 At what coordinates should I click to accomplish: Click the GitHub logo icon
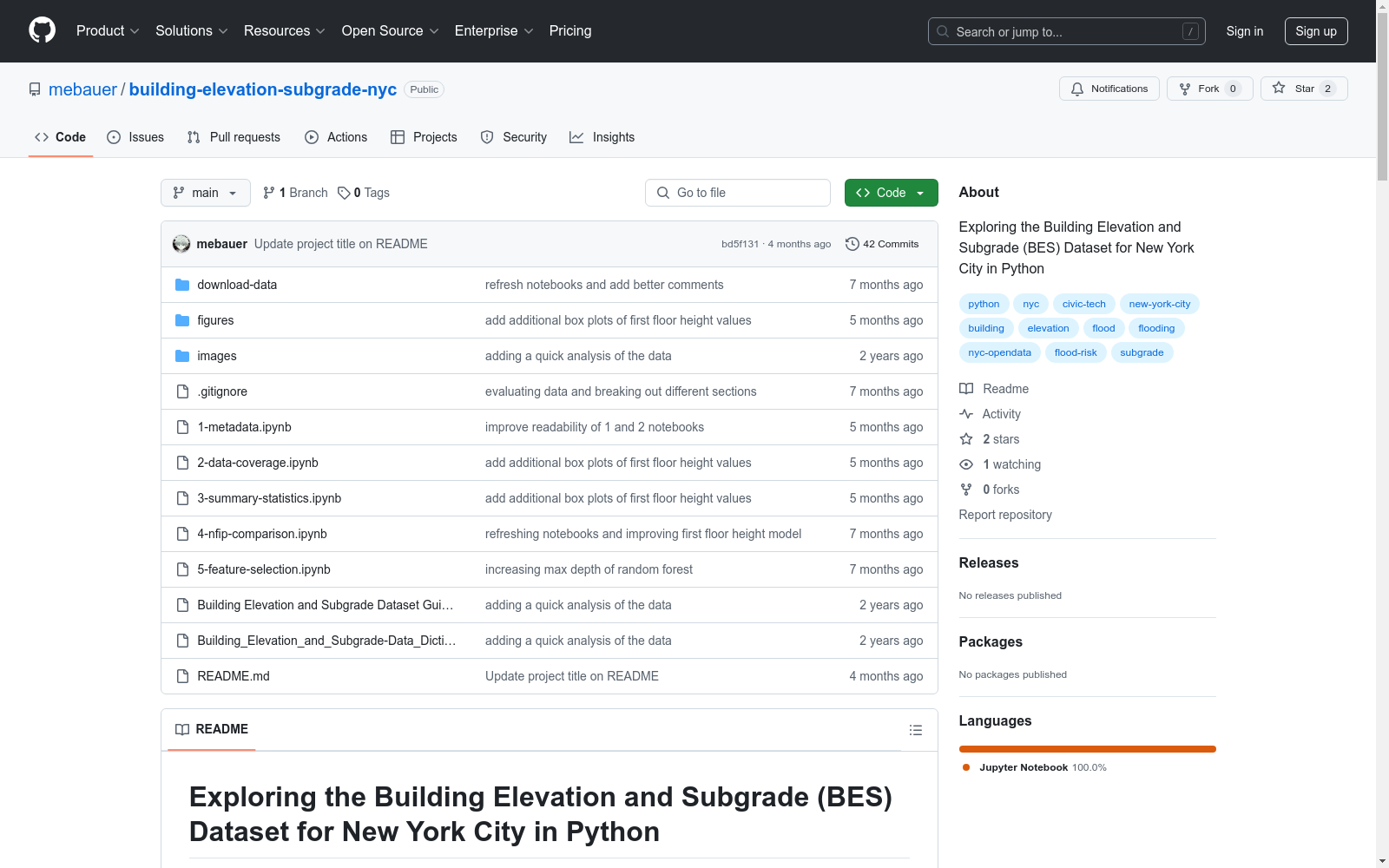click(x=42, y=30)
